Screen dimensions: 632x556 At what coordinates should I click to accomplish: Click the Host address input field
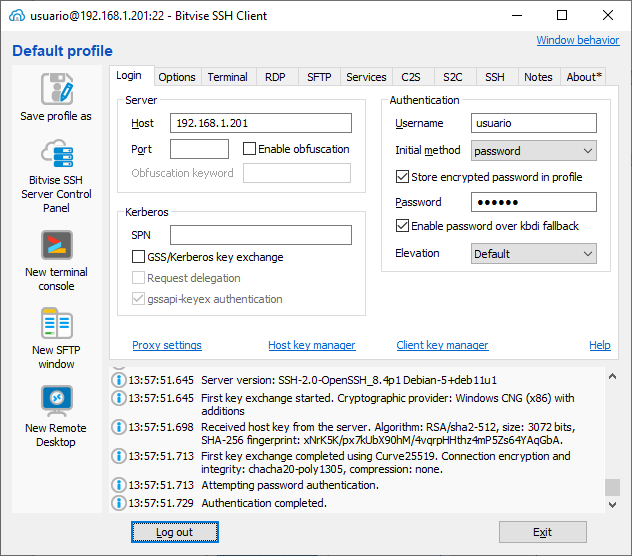tap(260, 123)
